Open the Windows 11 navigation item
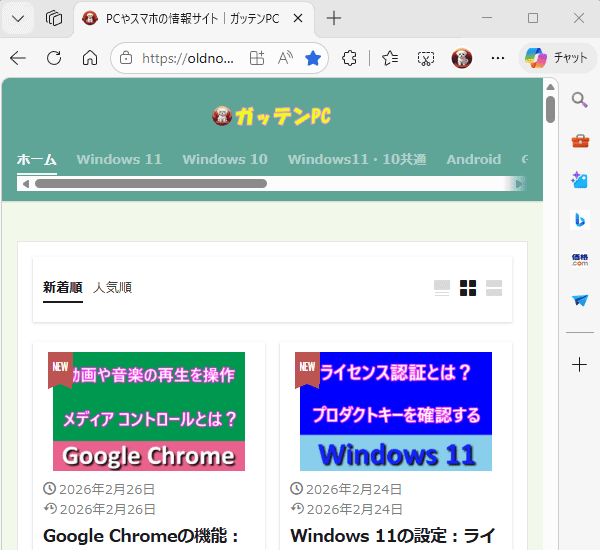 click(119, 159)
